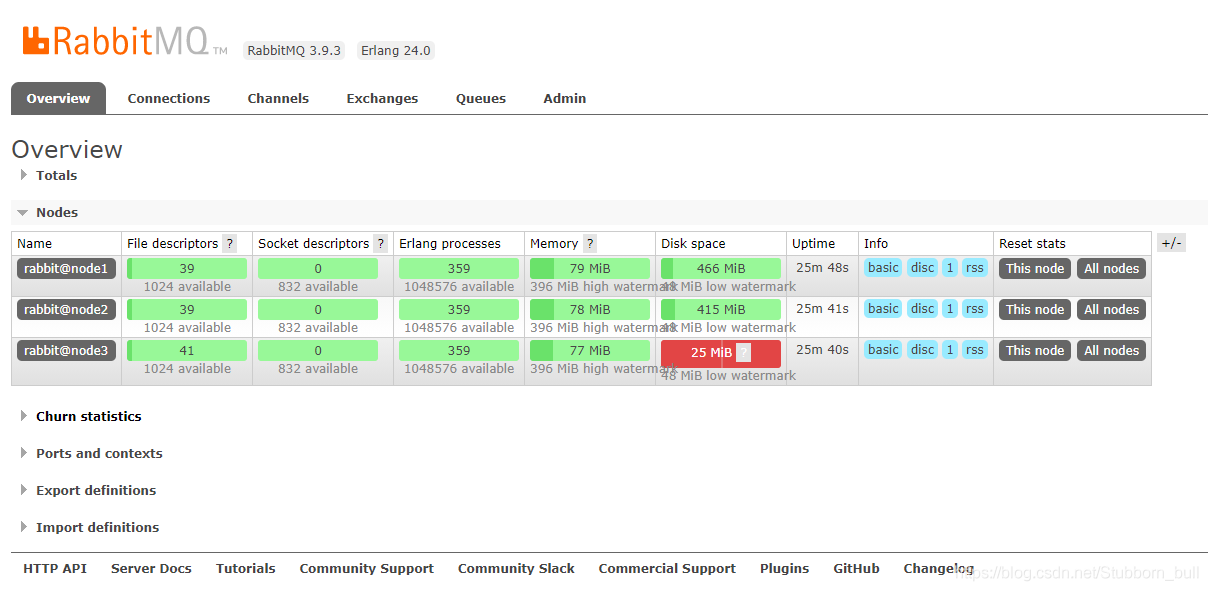Click This node reset for rabbit@node2
Screen dimensions: 1208x591
(x=1035, y=310)
